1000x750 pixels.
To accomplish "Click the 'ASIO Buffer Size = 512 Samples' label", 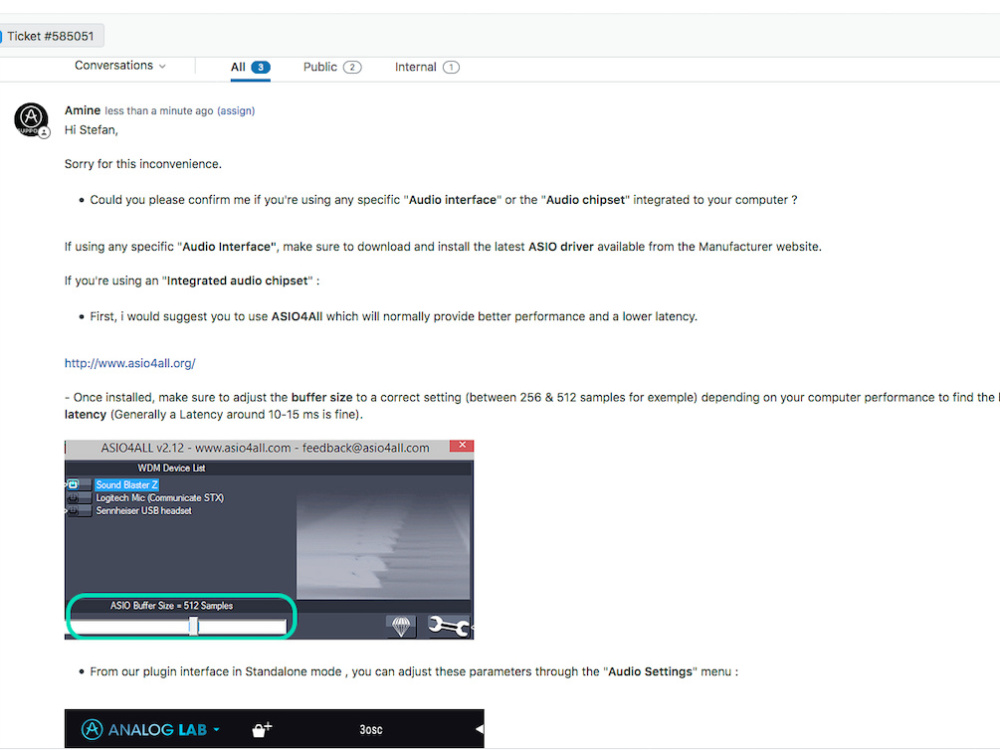I will tap(172, 606).
